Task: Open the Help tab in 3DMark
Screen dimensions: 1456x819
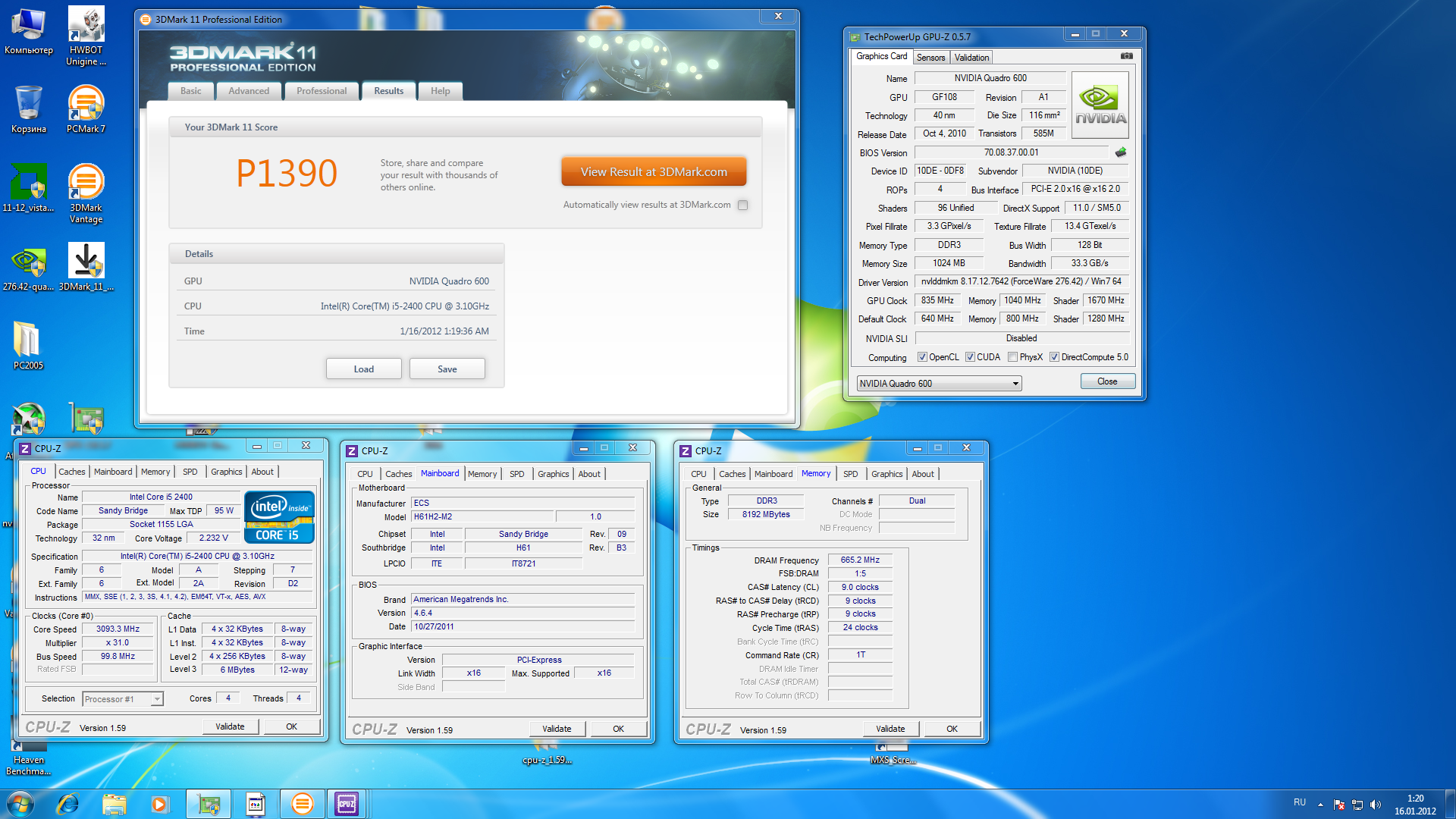Action: click(x=441, y=91)
